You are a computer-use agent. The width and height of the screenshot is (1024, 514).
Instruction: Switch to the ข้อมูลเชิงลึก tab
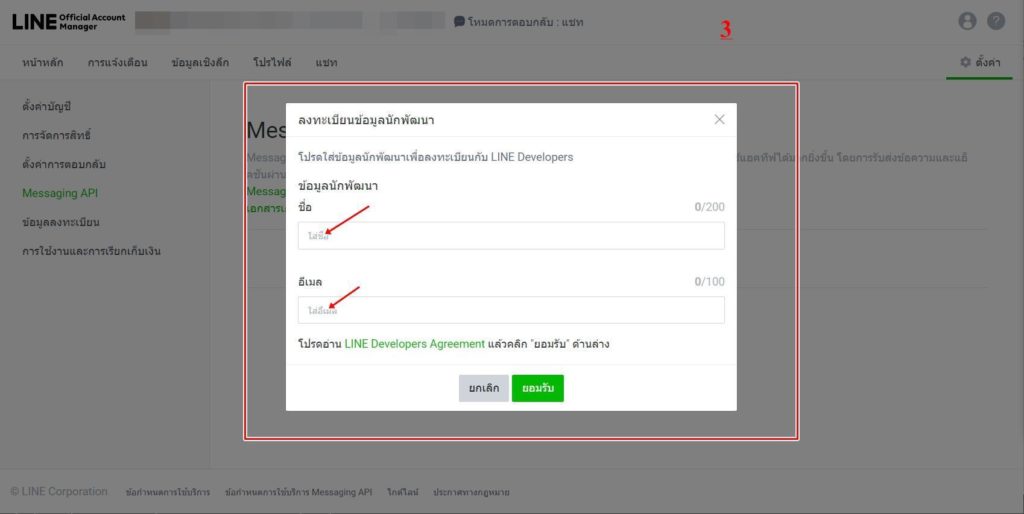pyautogui.click(x=200, y=63)
